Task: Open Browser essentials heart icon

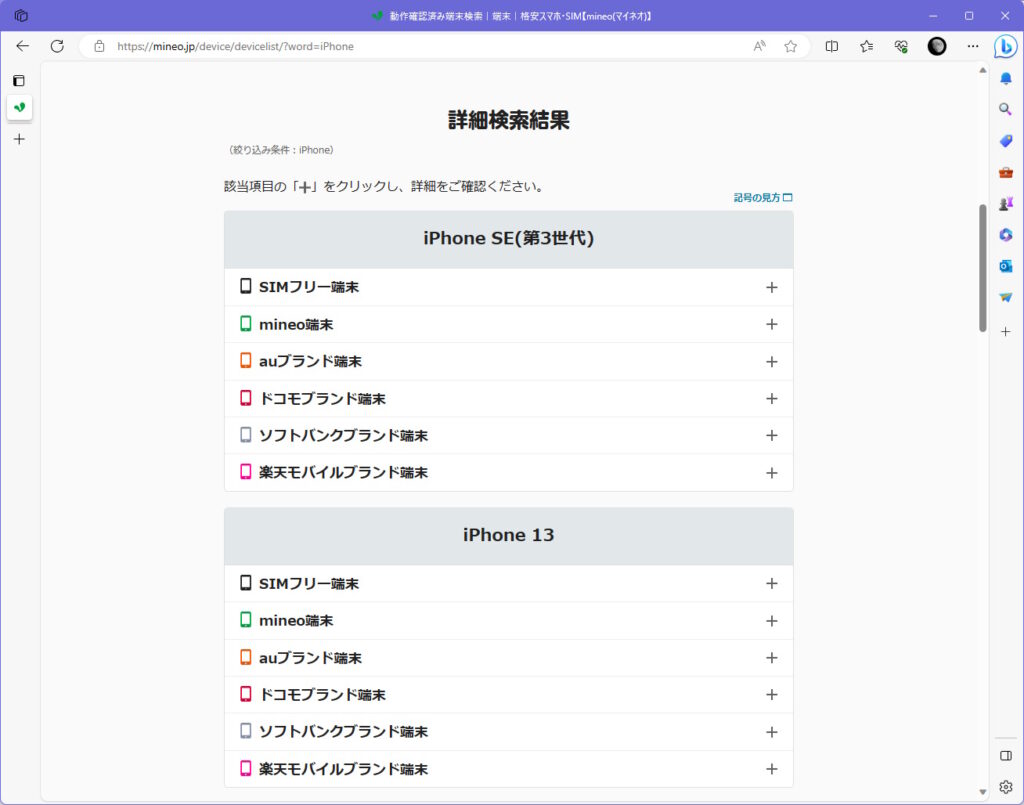Action: click(901, 46)
